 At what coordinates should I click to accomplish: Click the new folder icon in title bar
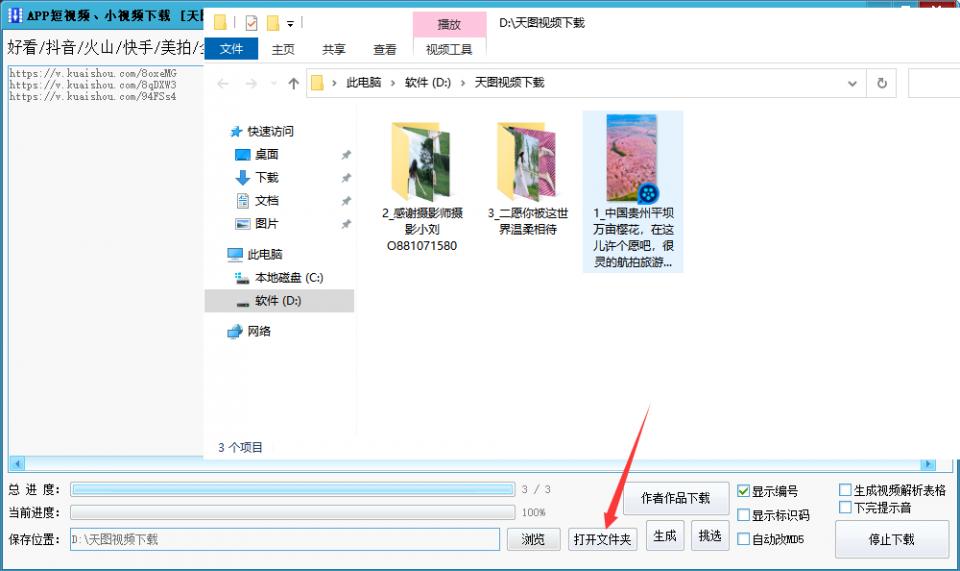pyautogui.click(x=273, y=23)
